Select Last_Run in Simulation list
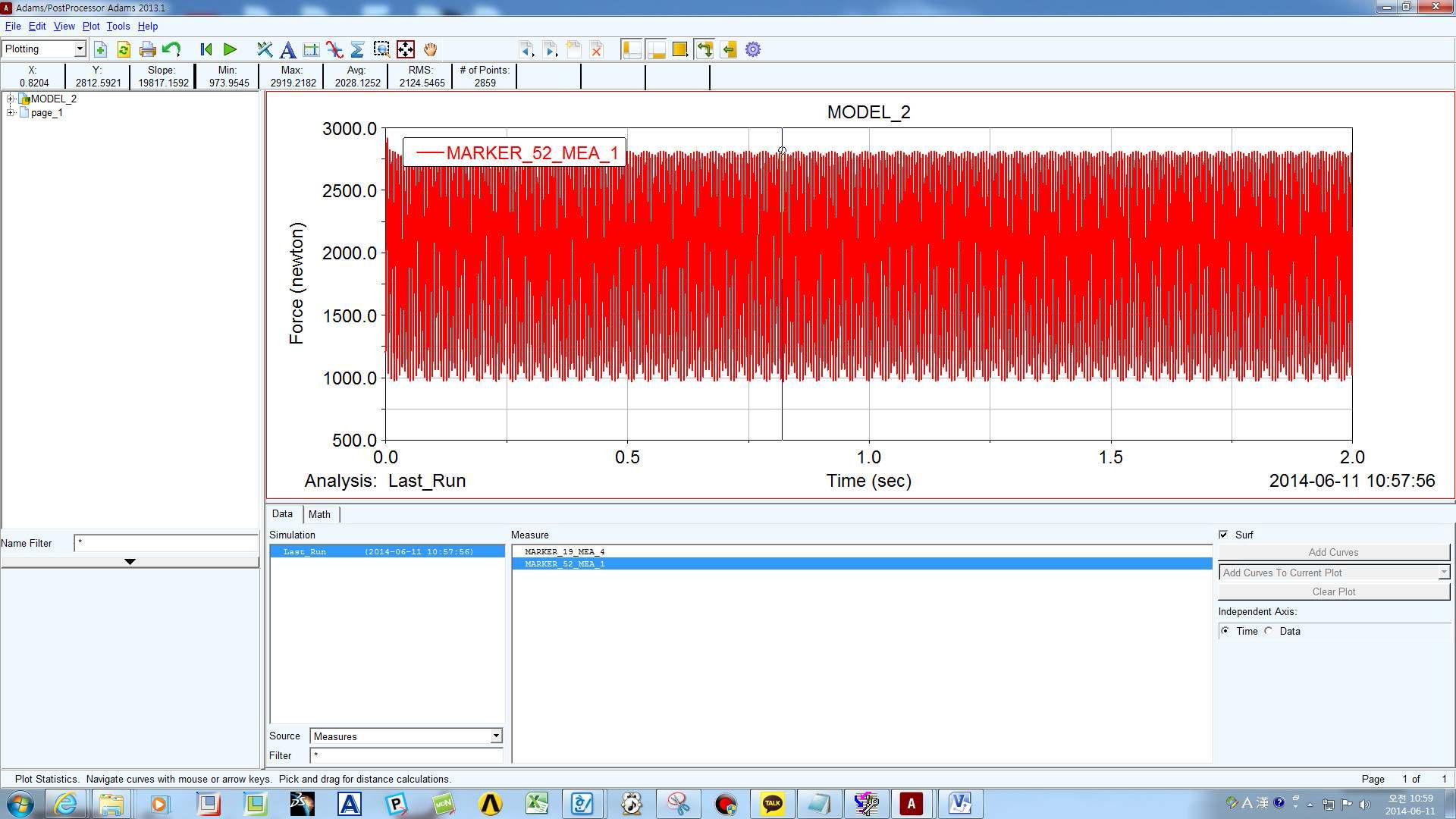The width and height of the screenshot is (1456, 819). pyautogui.click(x=387, y=551)
